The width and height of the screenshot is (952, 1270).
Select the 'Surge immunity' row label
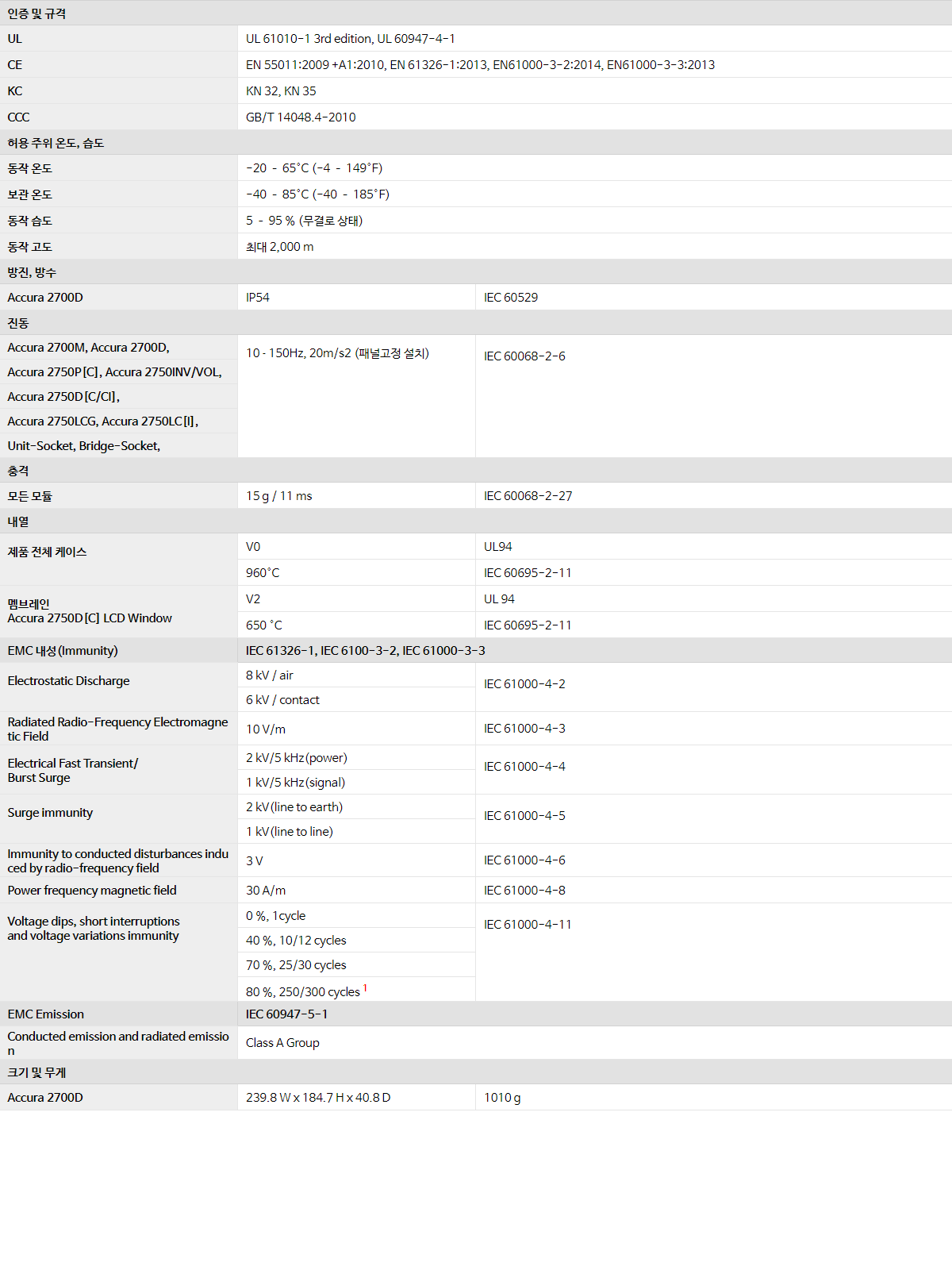(x=50, y=813)
